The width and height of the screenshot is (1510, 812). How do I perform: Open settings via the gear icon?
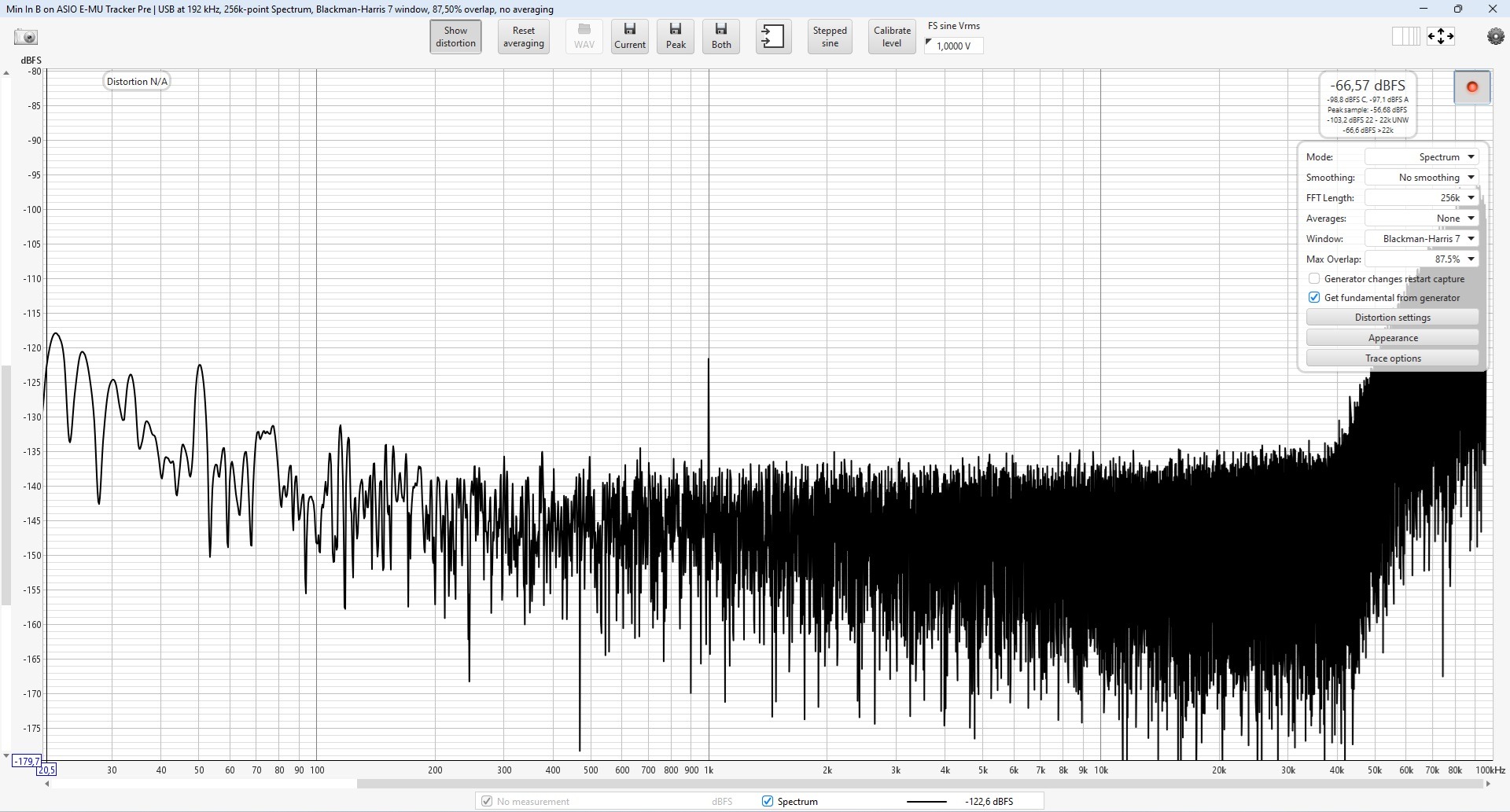(x=1495, y=36)
